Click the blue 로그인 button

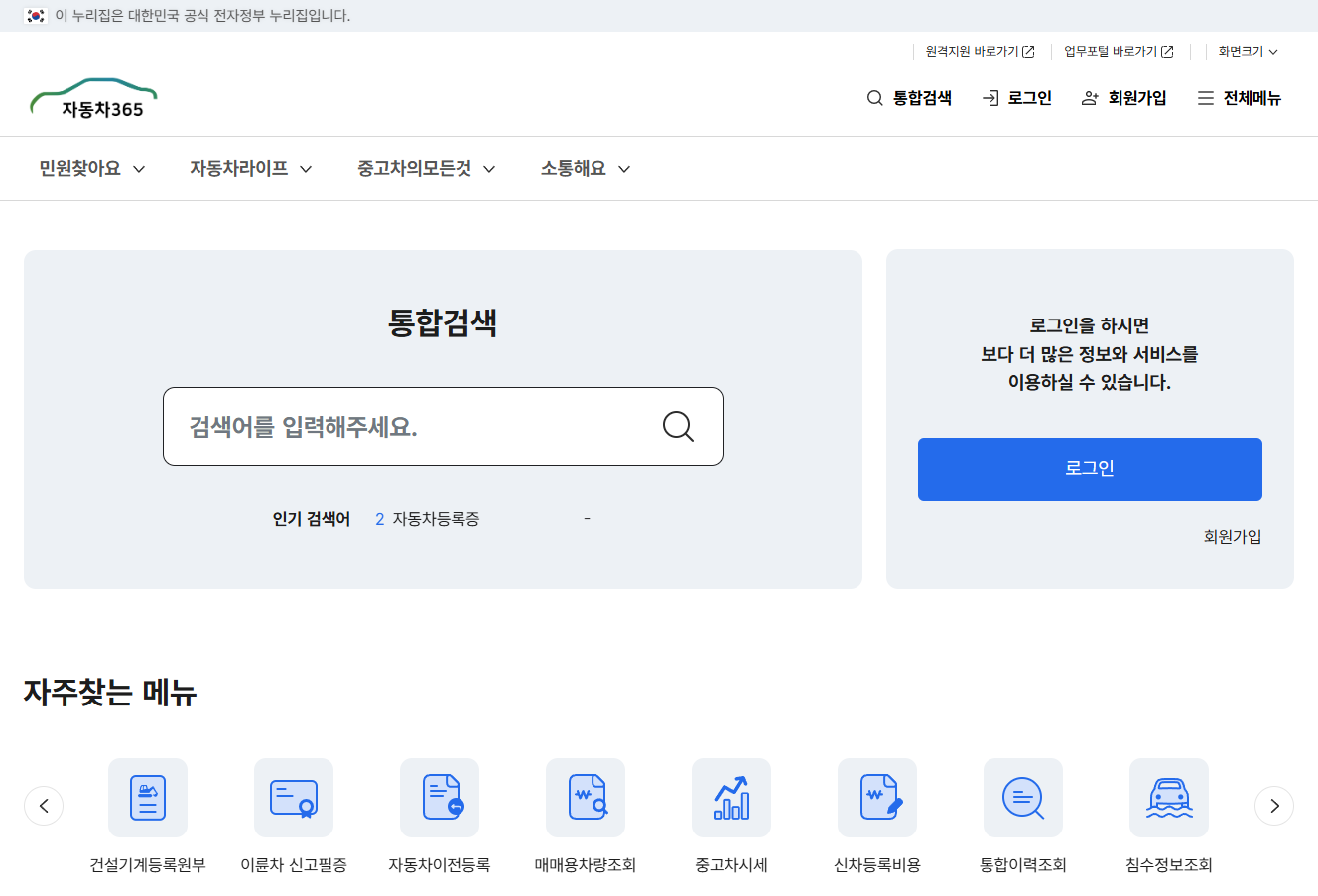click(x=1089, y=468)
